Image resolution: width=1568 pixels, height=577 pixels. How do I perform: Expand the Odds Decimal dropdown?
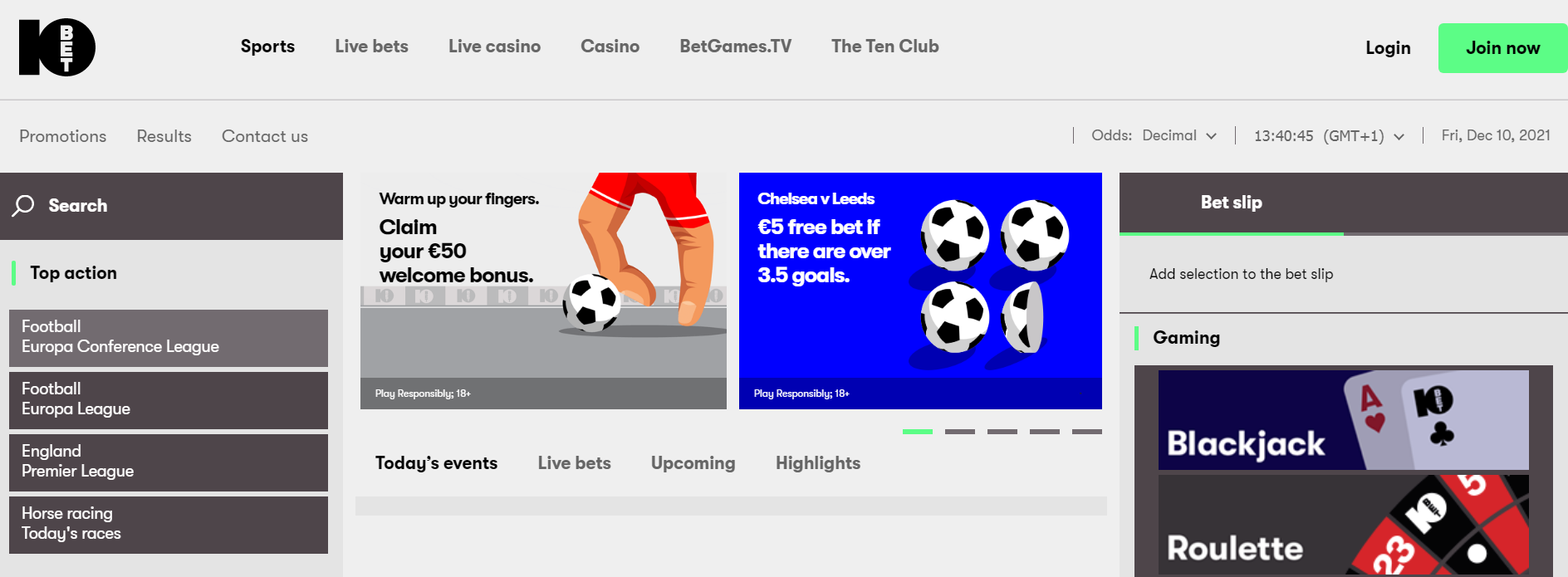(x=1178, y=136)
